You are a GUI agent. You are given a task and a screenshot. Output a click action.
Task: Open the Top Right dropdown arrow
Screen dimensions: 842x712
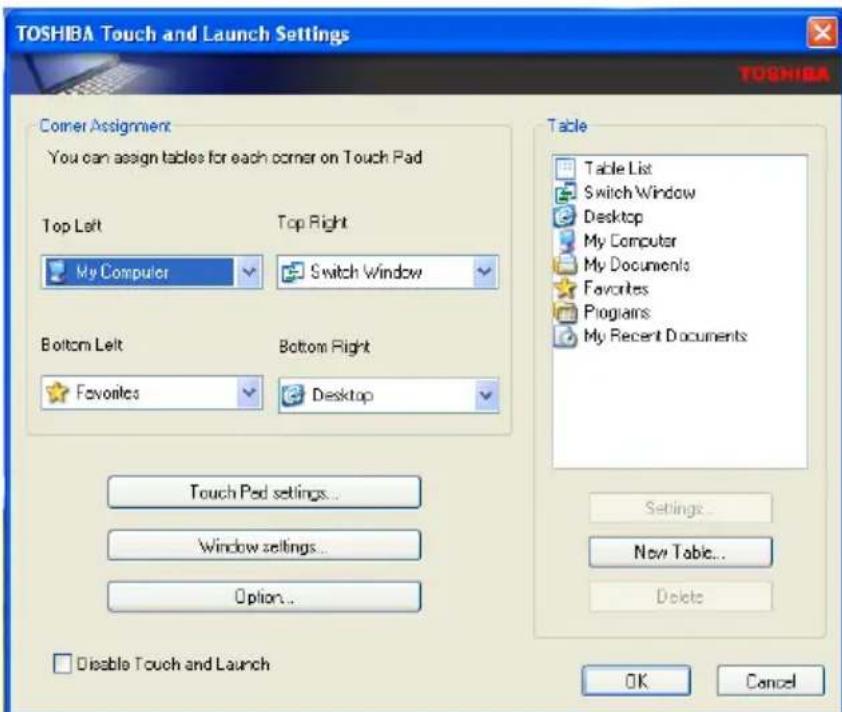pos(485,272)
